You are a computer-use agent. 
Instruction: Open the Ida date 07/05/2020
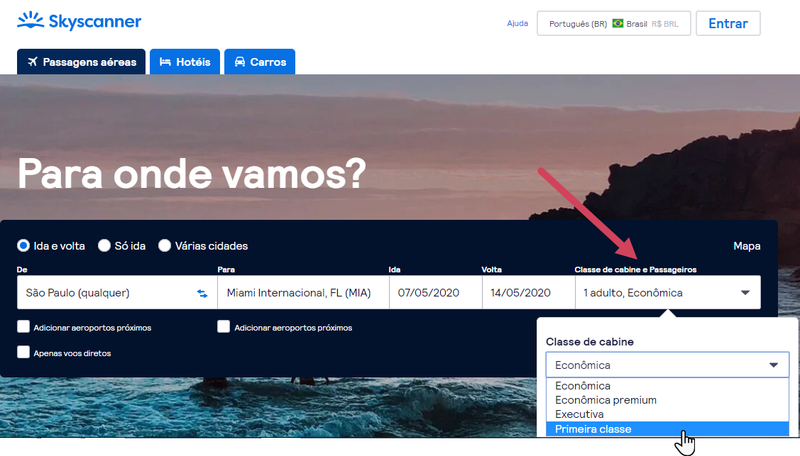tap(436, 293)
